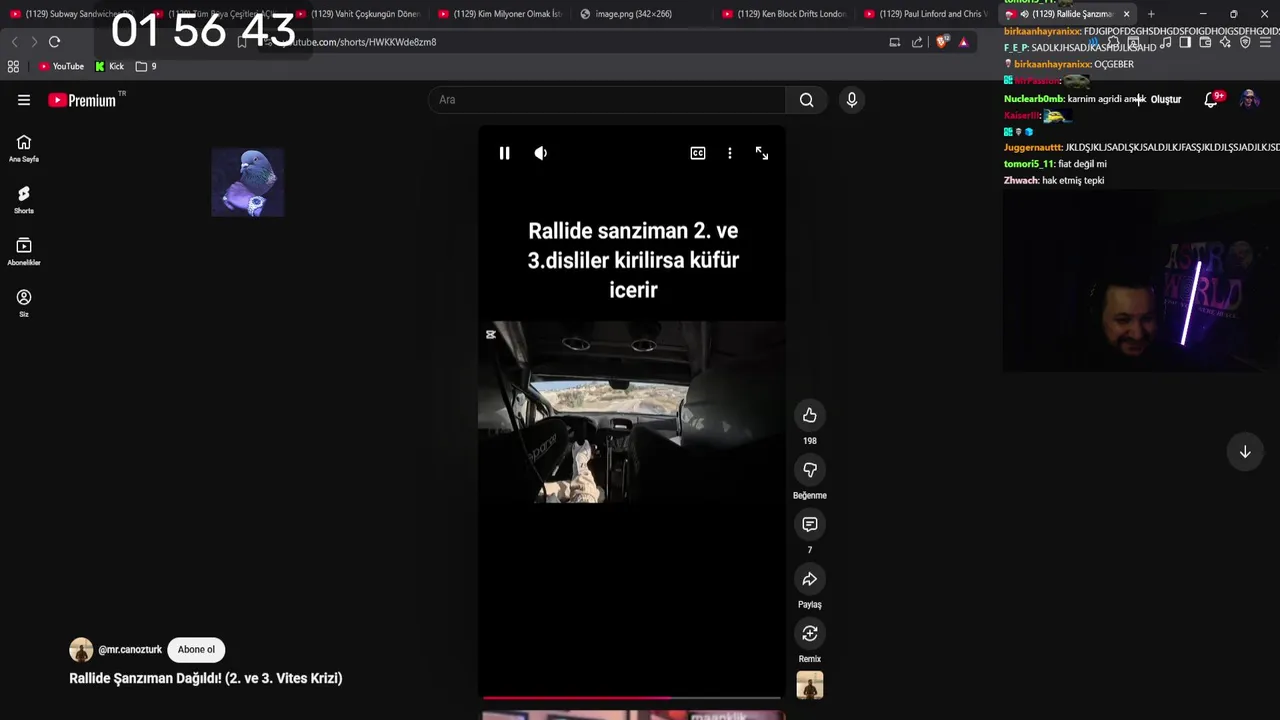Open the bookmarks folder named 9
The image size is (1280, 720).
click(x=146, y=66)
